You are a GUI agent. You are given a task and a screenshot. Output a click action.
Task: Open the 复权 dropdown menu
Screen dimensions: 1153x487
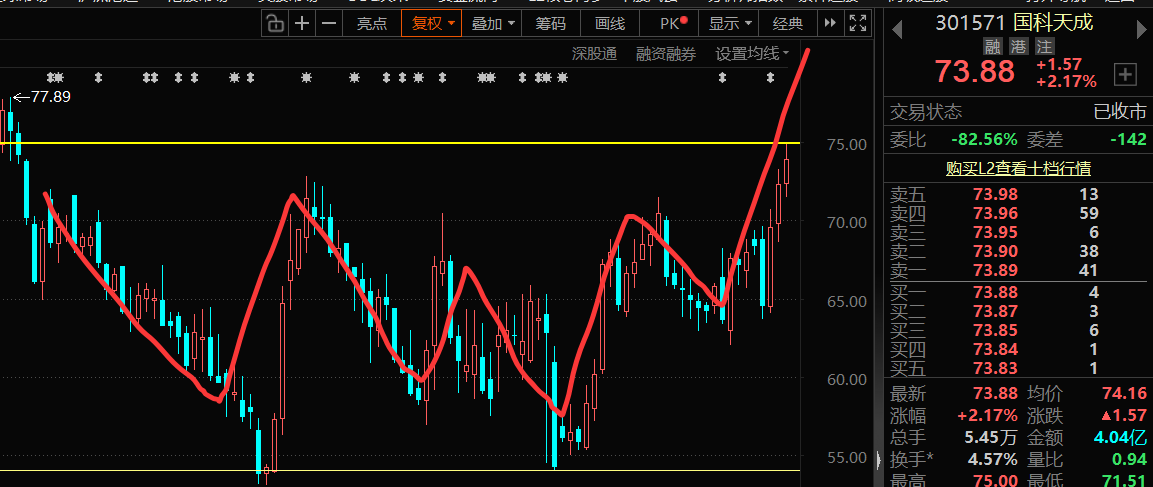click(x=432, y=24)
